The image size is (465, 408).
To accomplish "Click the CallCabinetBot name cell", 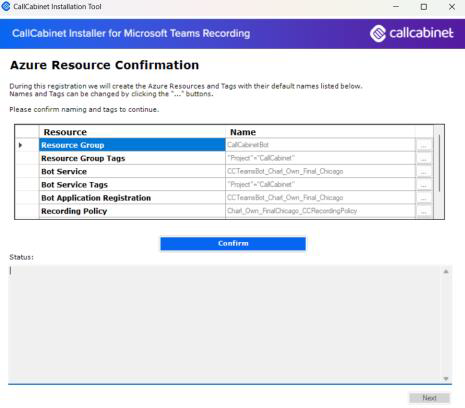I will tap(320, 145).
